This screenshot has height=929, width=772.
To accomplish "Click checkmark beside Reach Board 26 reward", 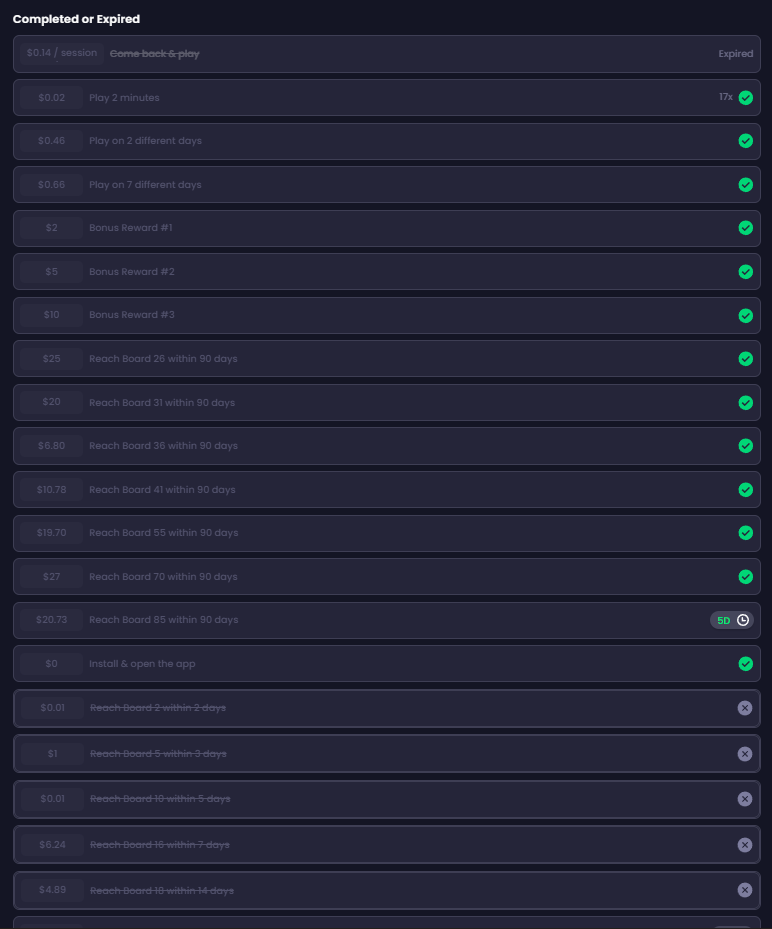I will (x=745, y=358).
